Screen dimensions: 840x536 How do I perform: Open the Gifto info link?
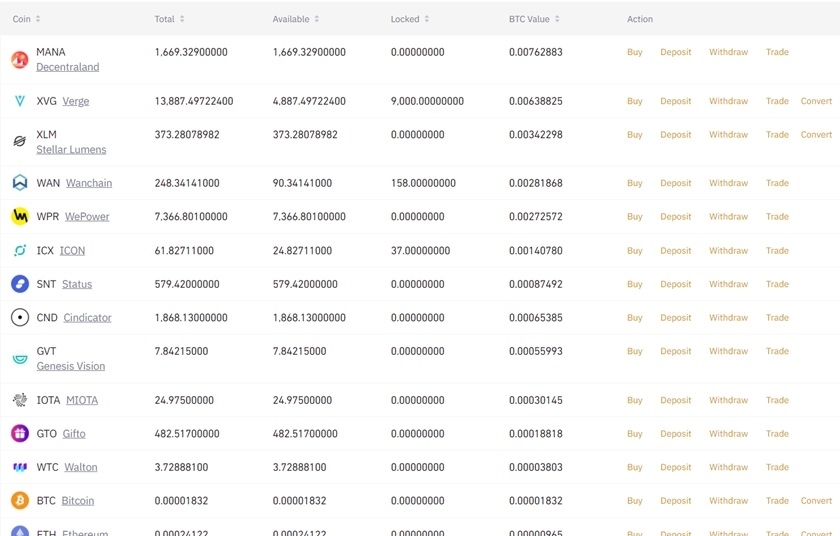pyautogui.click(x=74, y=434)
